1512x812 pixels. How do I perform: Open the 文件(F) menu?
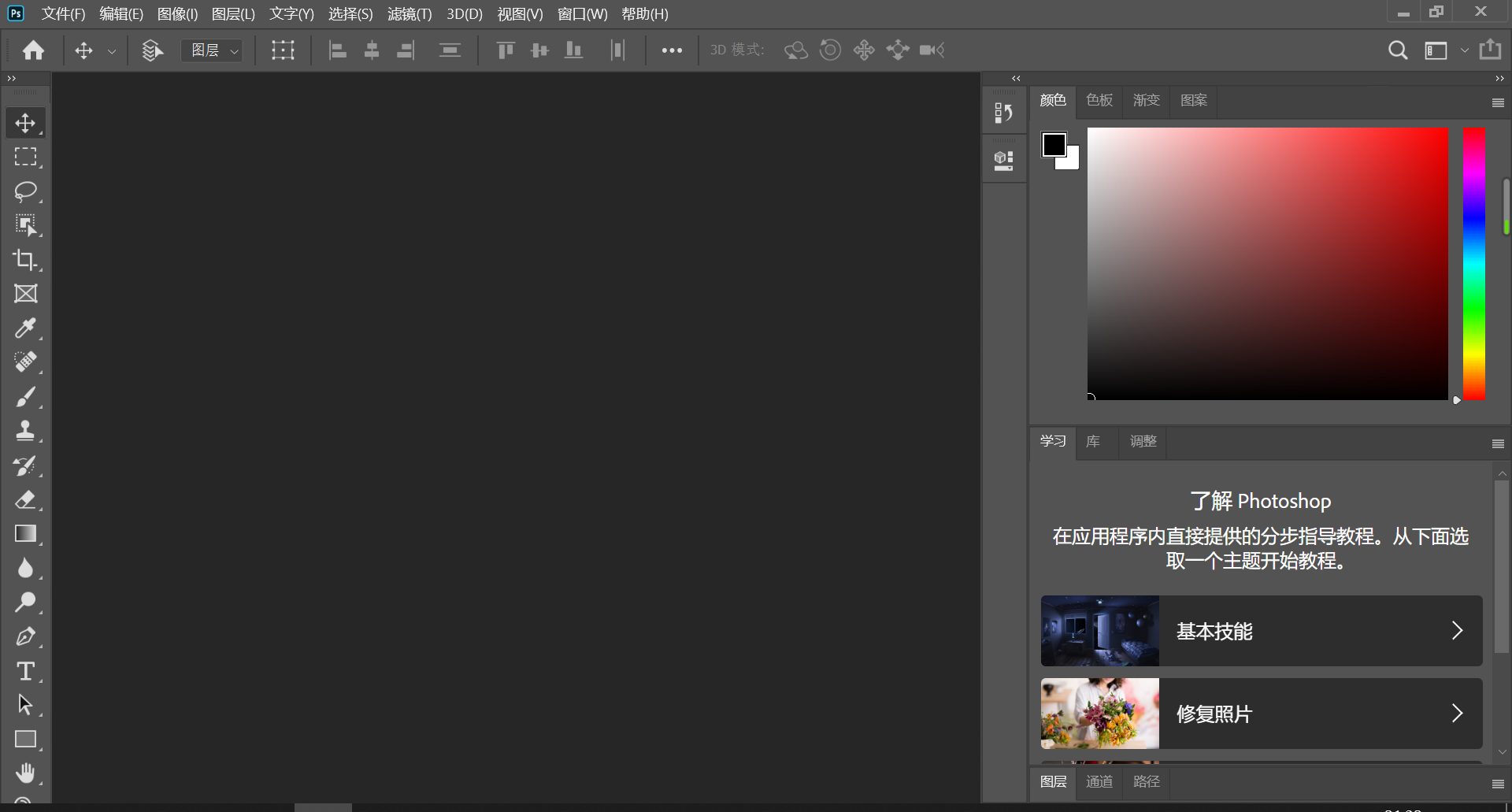(x=63, y=14)
